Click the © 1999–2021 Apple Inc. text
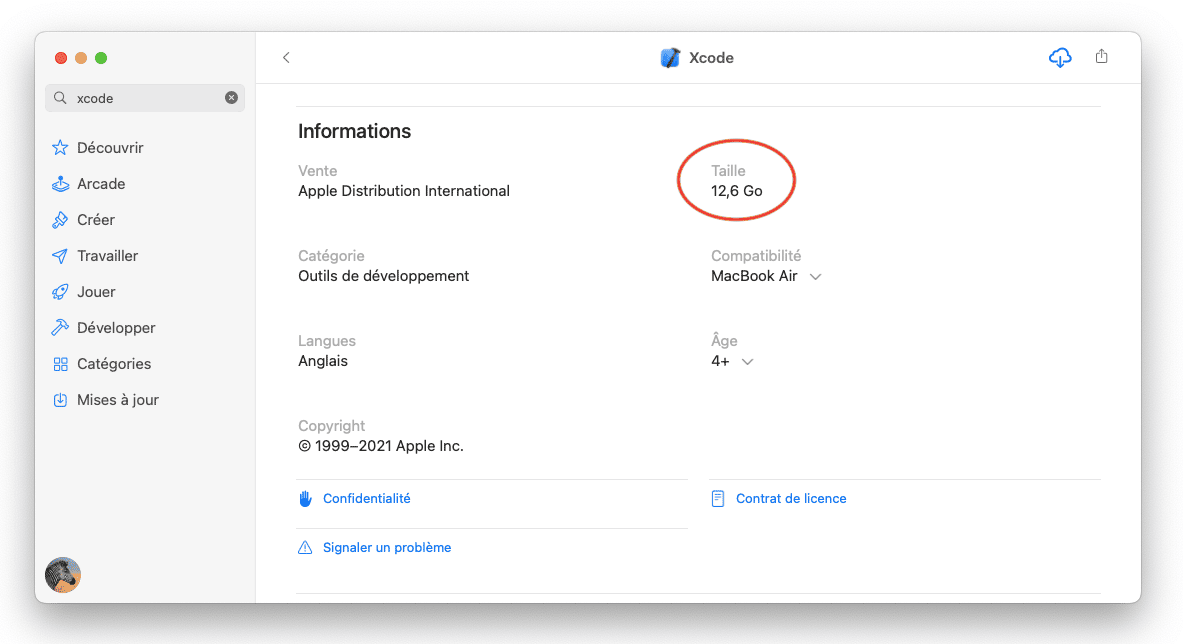1183x644 pixels. coord(381,446)
